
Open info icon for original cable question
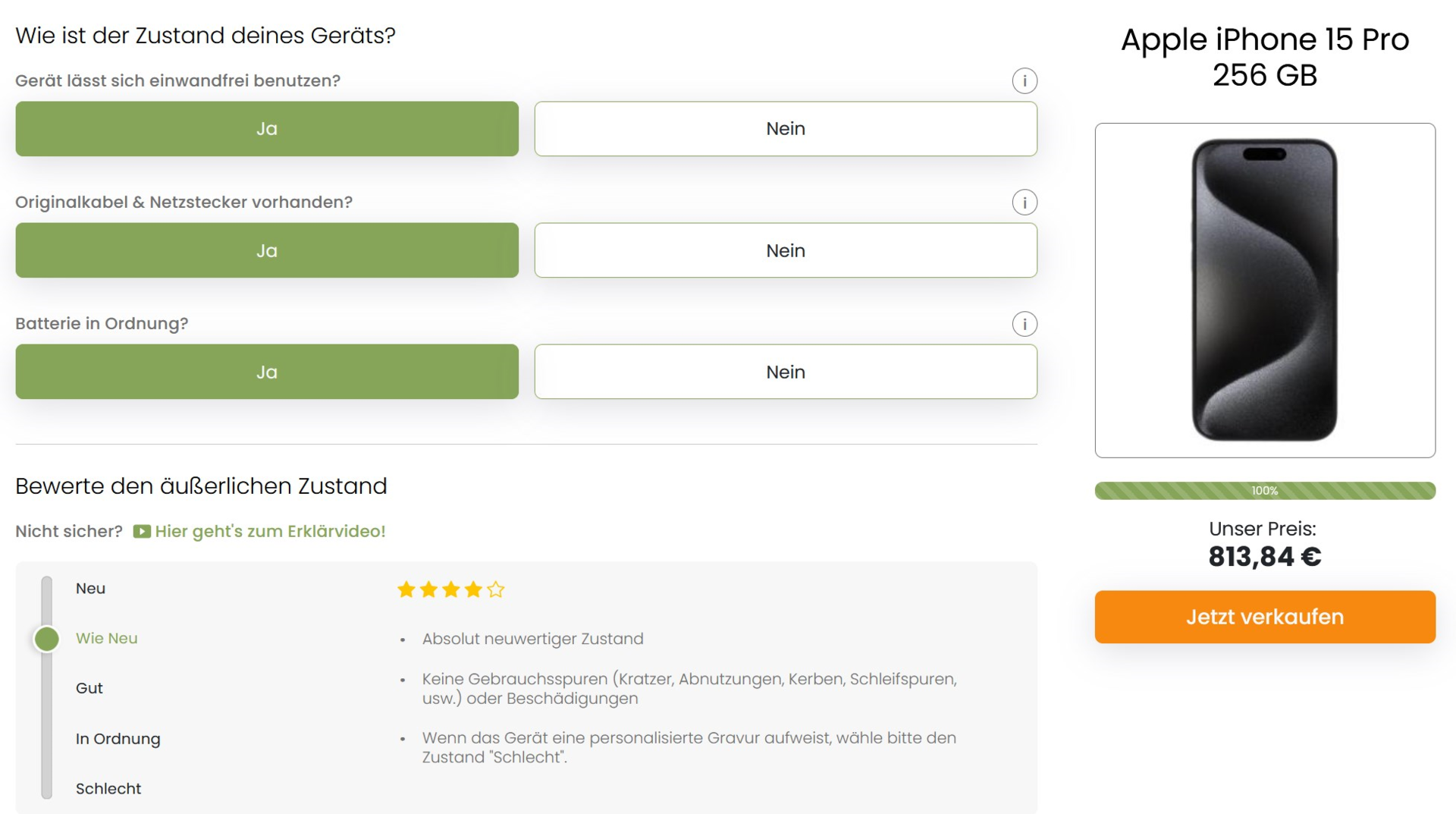tap(1024, 203)
